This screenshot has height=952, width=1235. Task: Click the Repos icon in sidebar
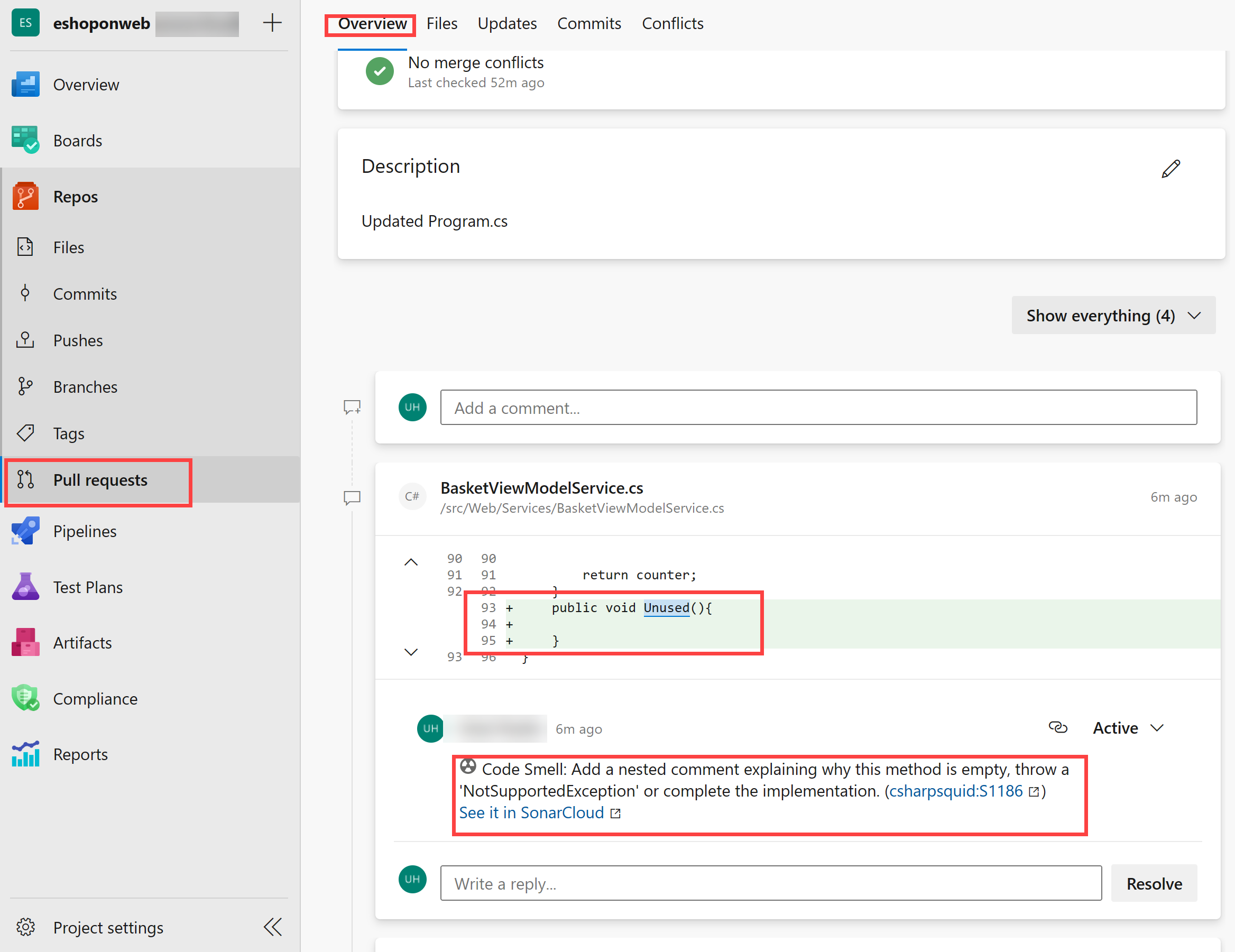pos(25,196)
